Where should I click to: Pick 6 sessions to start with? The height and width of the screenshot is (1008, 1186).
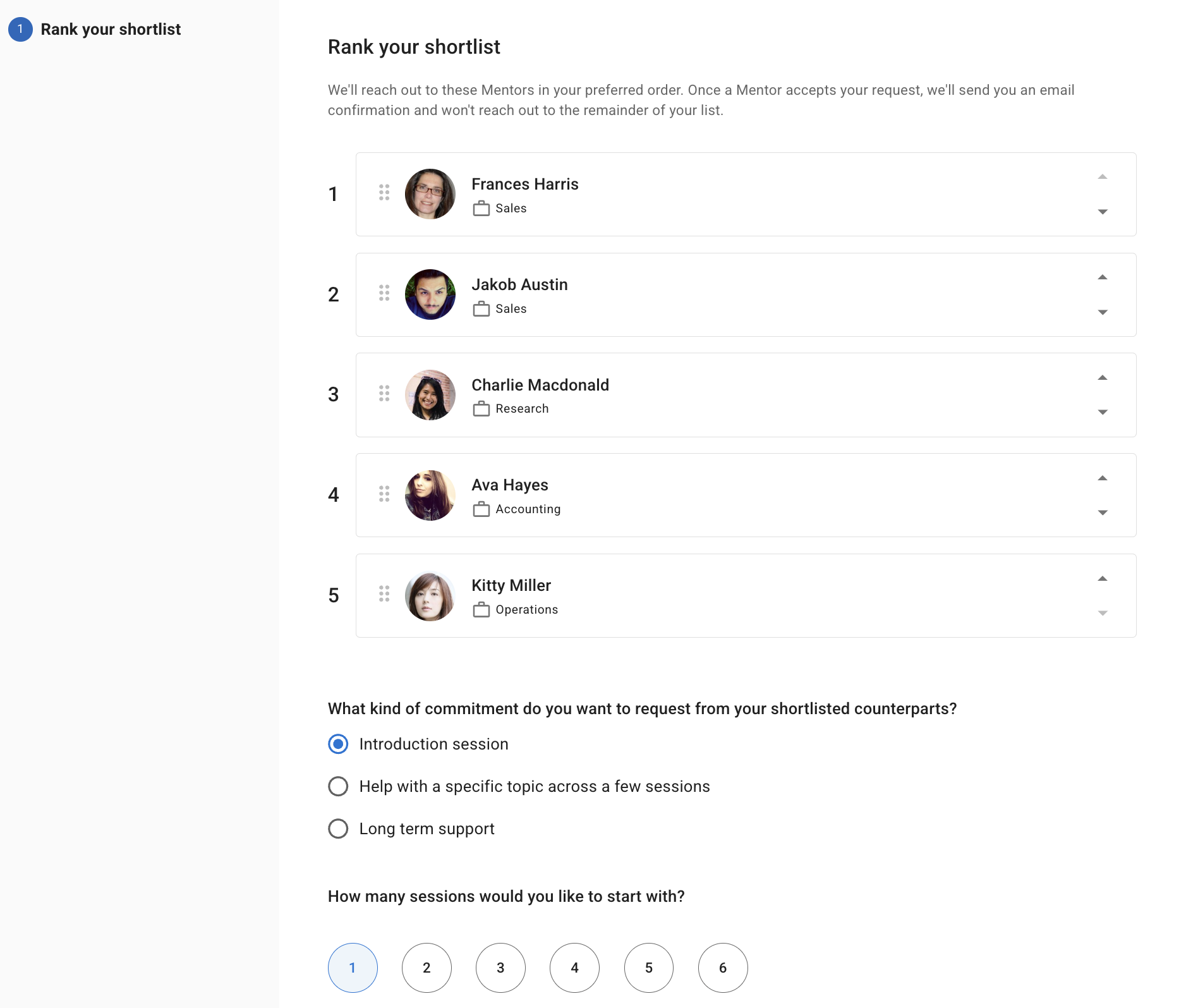723,968
